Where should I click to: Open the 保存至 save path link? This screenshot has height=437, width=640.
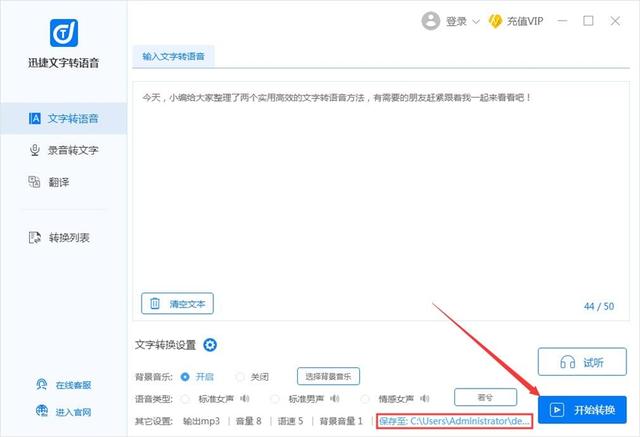point(454,421)
